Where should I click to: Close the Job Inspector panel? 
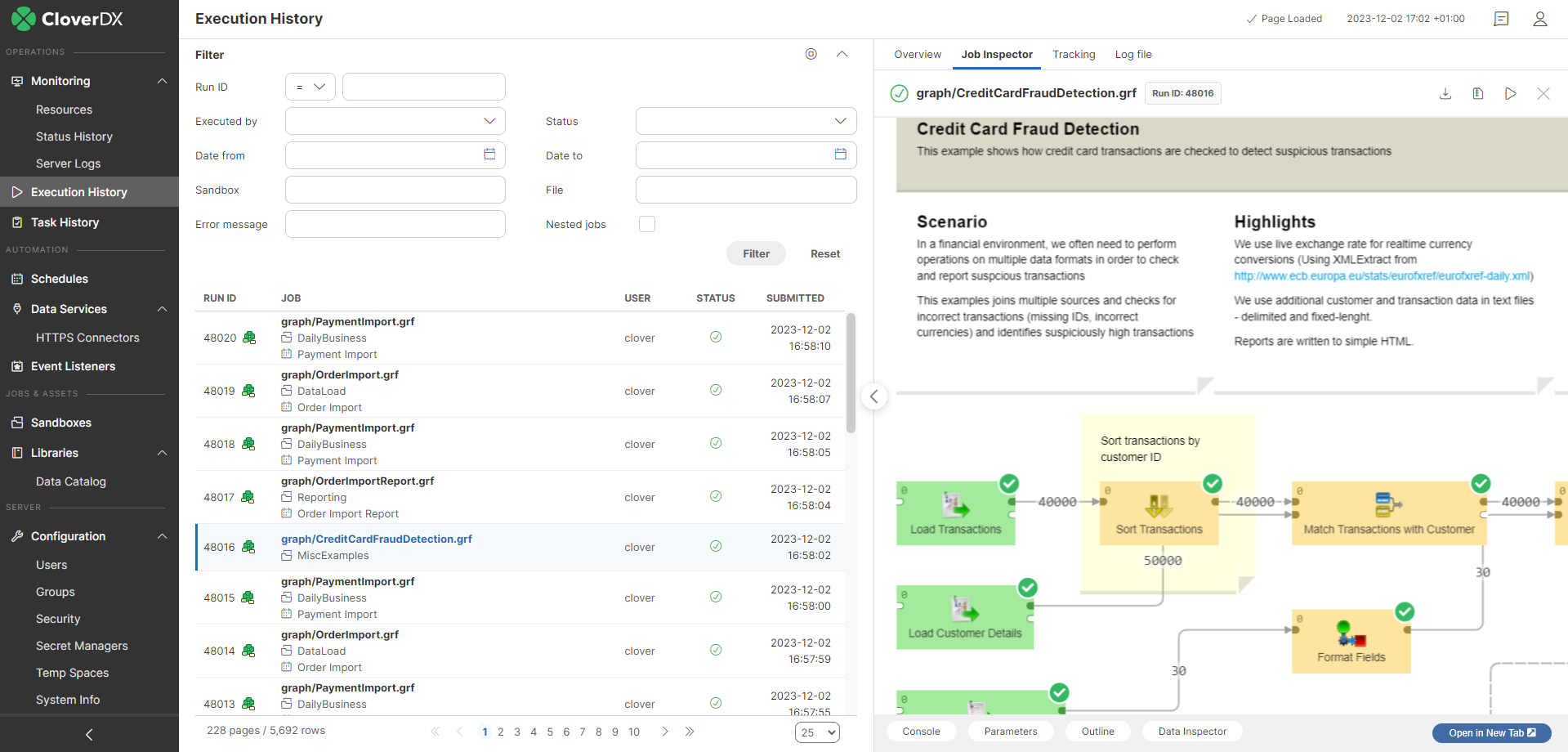[x=1543, y=93]
